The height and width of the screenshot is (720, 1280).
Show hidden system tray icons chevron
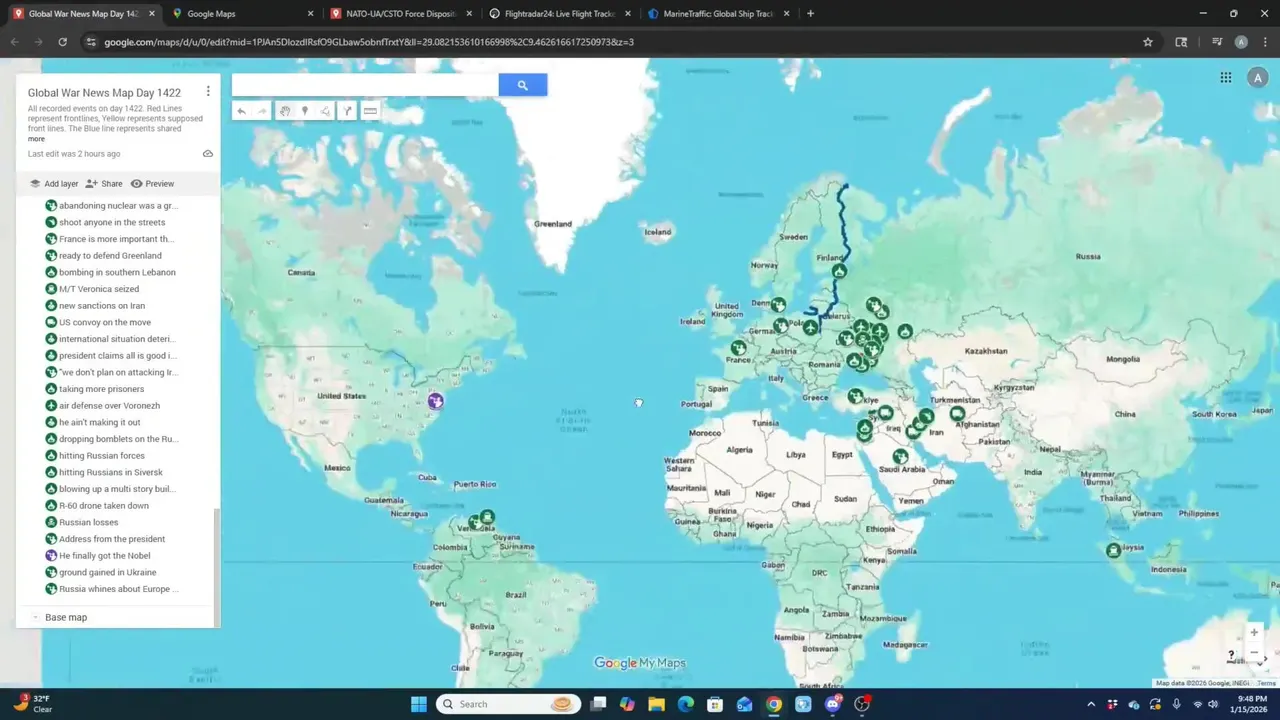pos(1091,704)
